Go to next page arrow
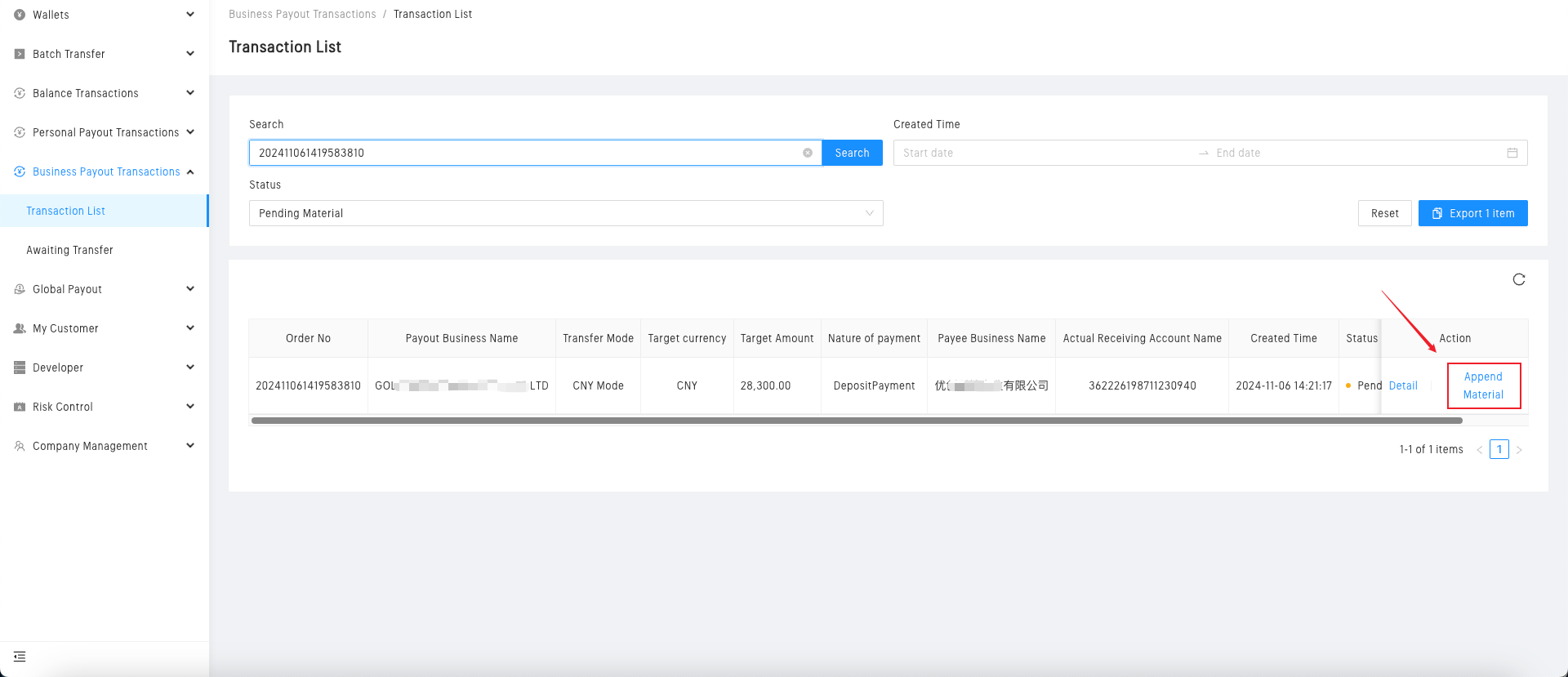1568x677 pixels. 1519,450
